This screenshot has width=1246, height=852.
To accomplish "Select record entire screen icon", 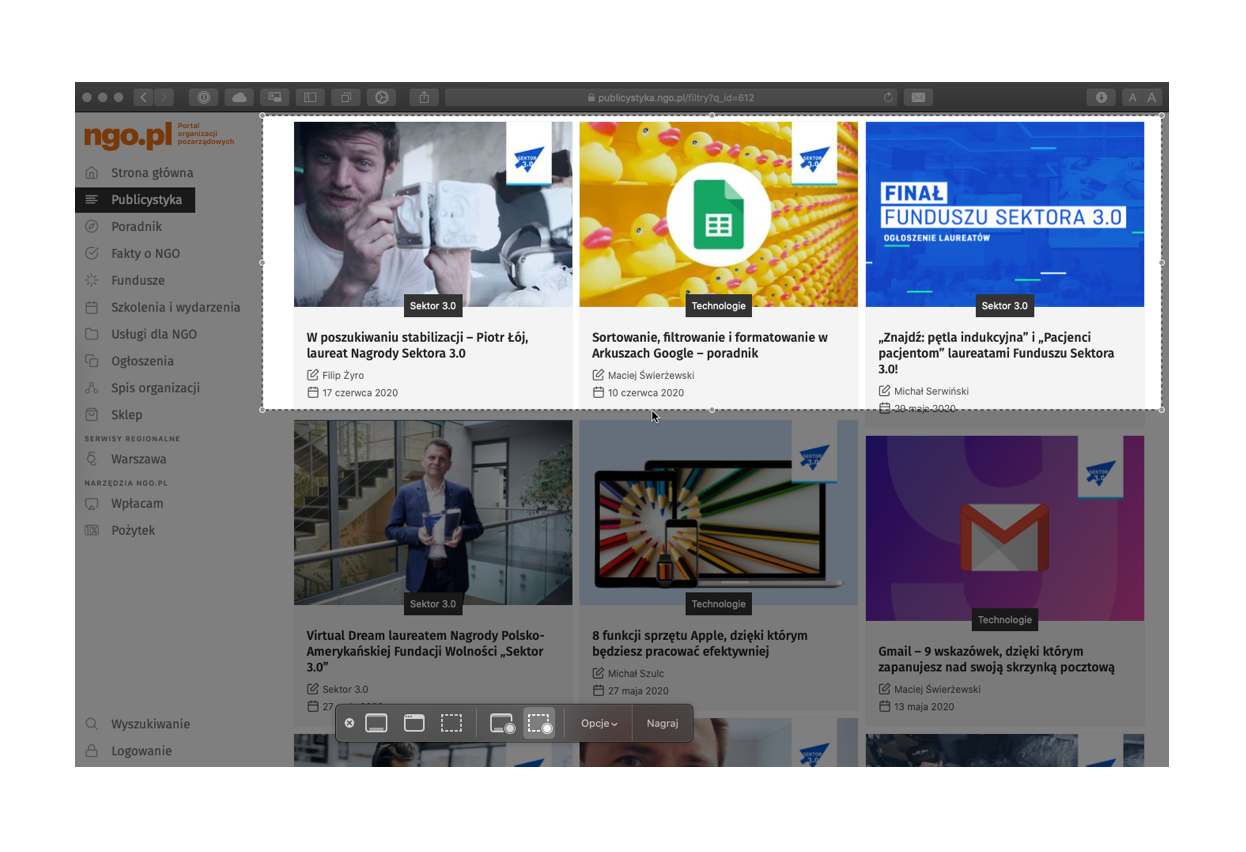I will 502,723.
